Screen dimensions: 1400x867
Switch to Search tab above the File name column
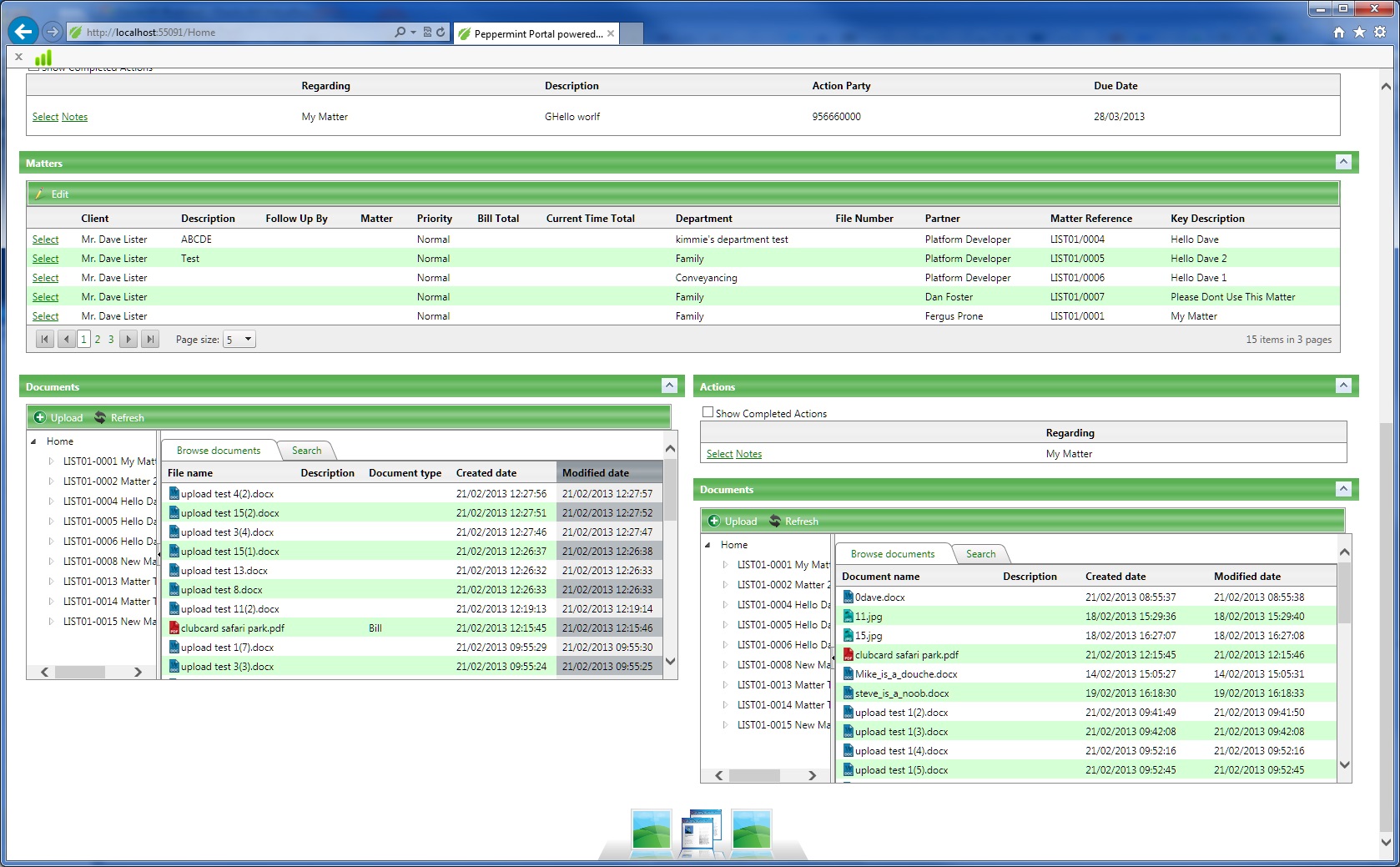306,451
